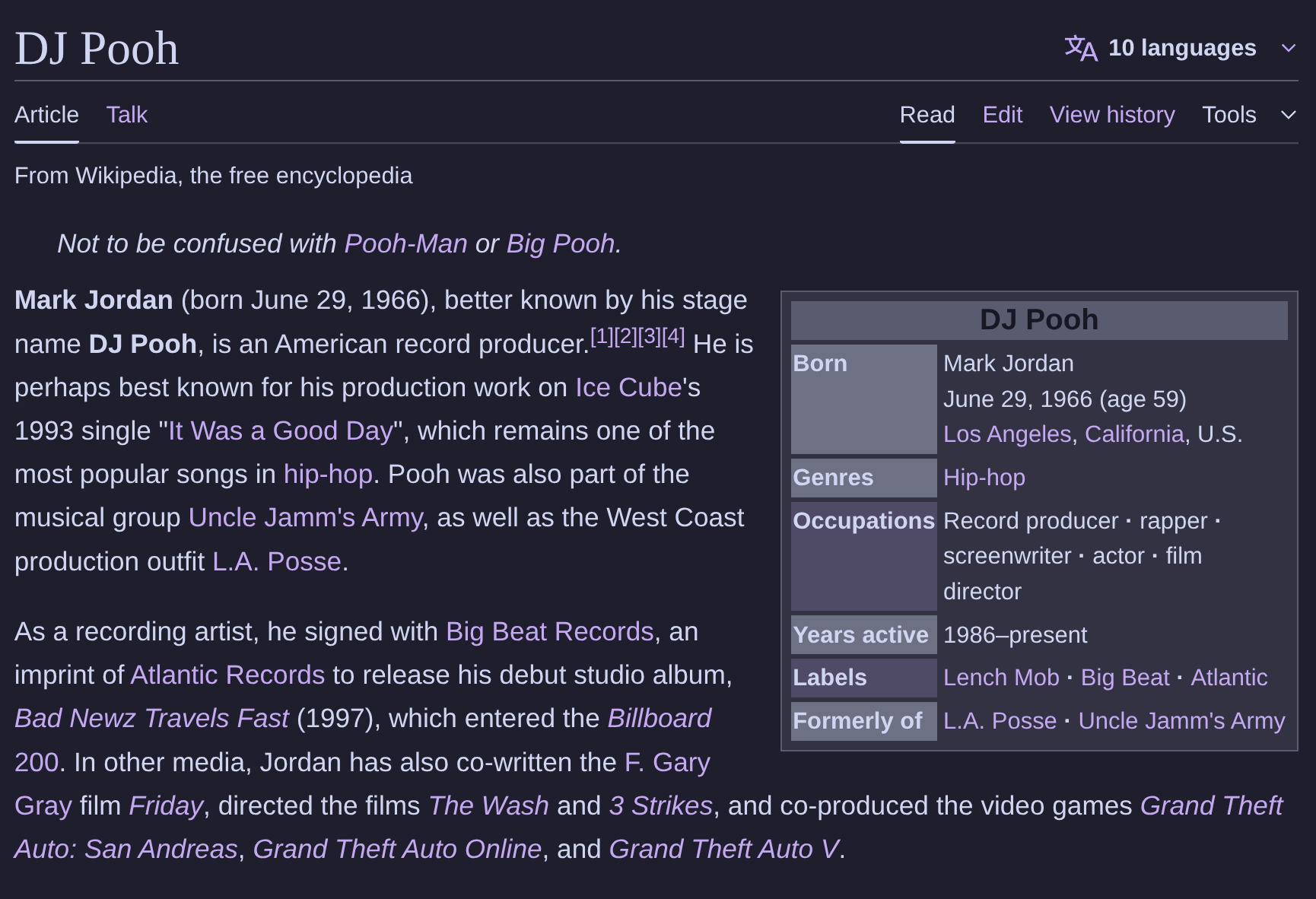Viewport: 1316px width, 899px height.
Task: Open the Grand Theft Auto Online link
Action: coord(397,850)
